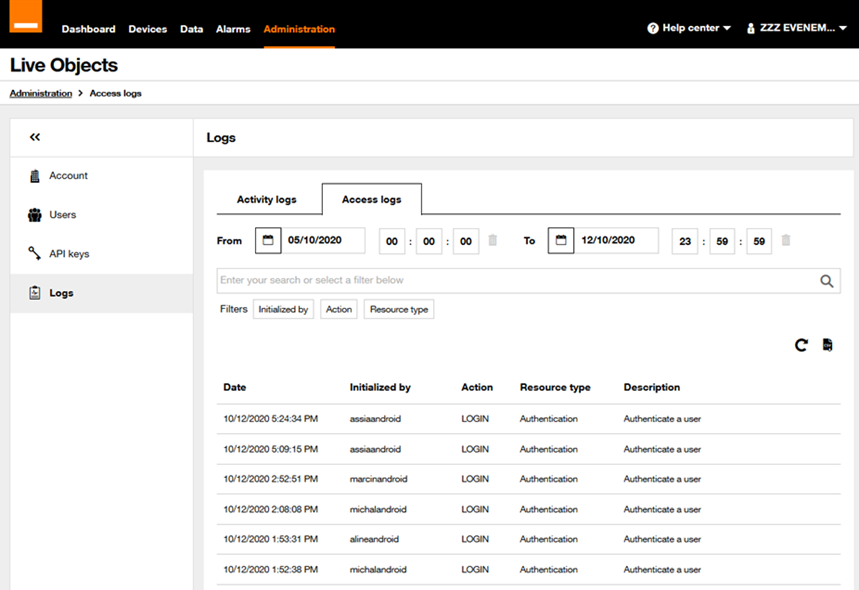Viewport: 859px width, 590px height.
Task: Click the Logs clipboard icon
Action: tap(35, 293)
